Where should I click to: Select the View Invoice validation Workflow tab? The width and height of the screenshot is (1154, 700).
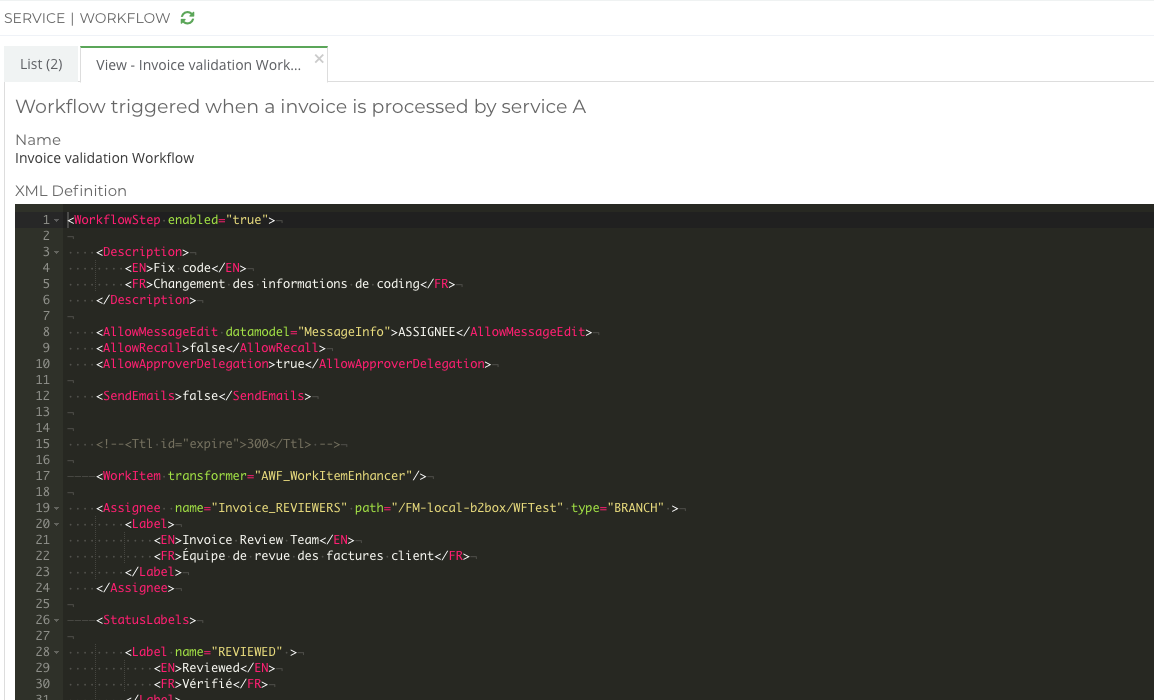click(x=196, y=63)
